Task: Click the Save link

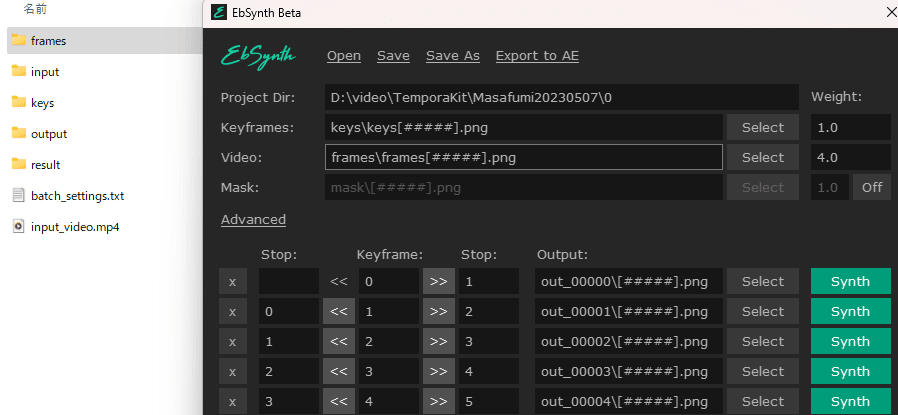Action: (393, 56)
